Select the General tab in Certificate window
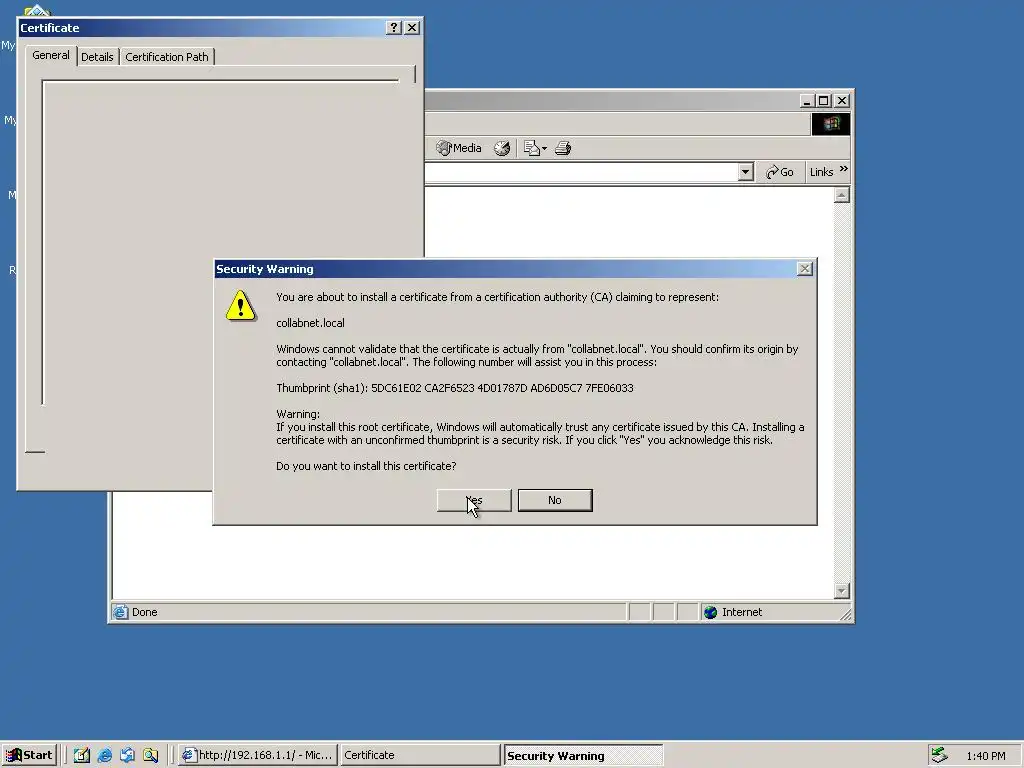The image size is (1024, 768). coord(51,56)
